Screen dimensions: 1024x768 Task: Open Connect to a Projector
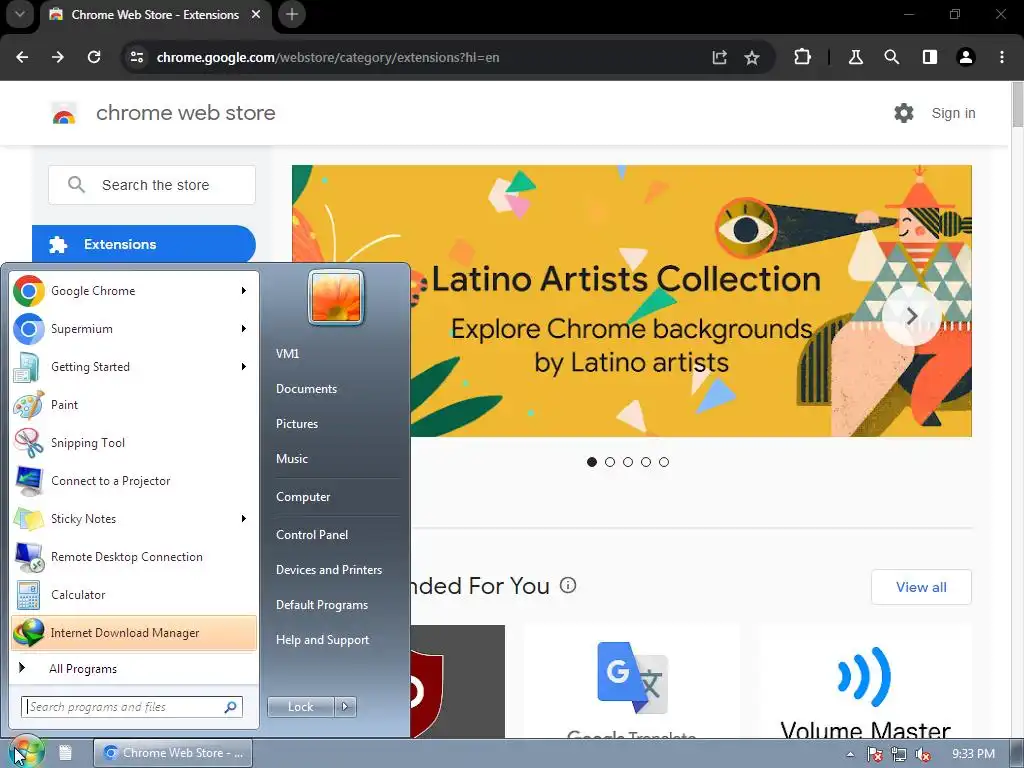(x=134, y=481)
